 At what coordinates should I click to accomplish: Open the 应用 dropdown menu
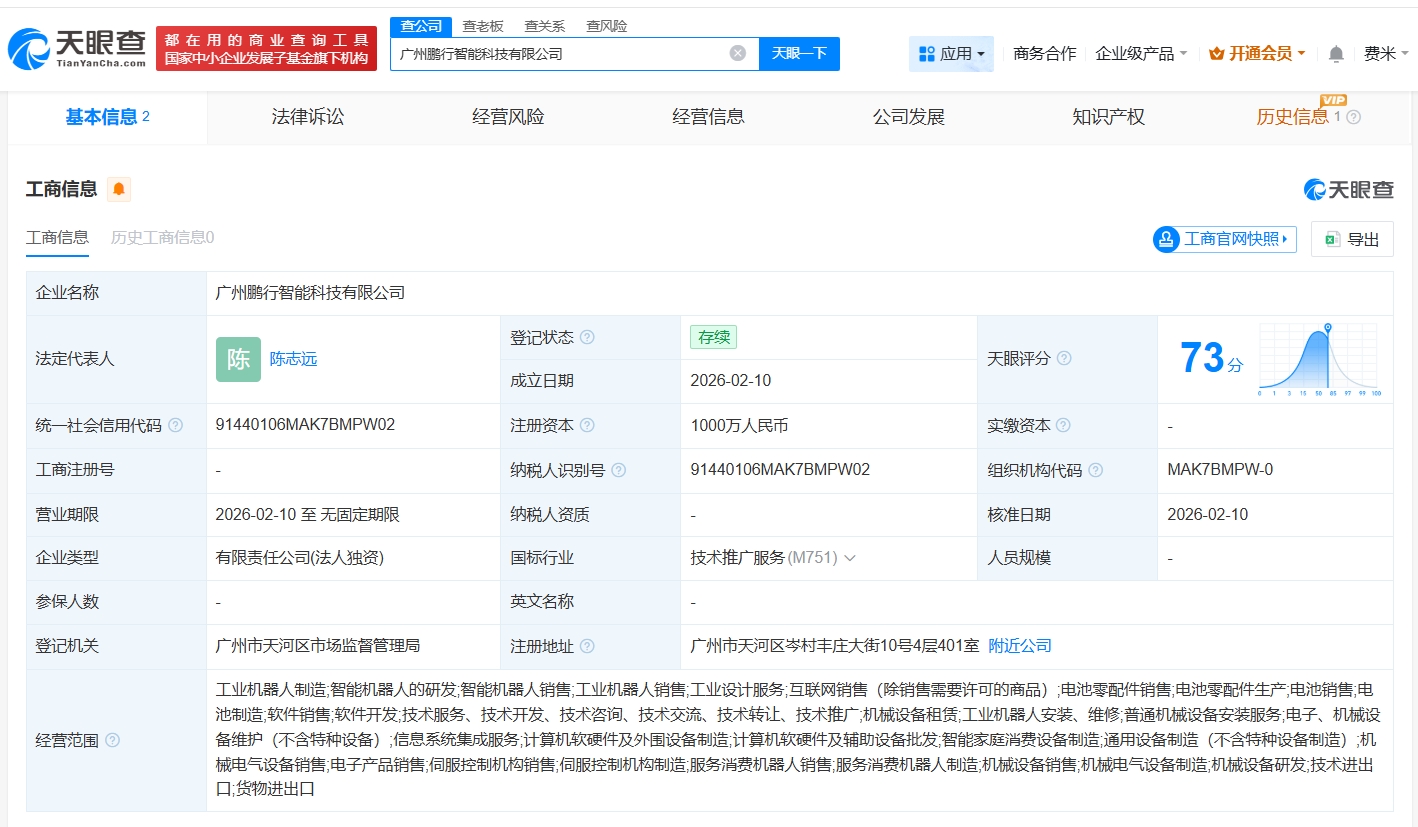click(951, 54)
